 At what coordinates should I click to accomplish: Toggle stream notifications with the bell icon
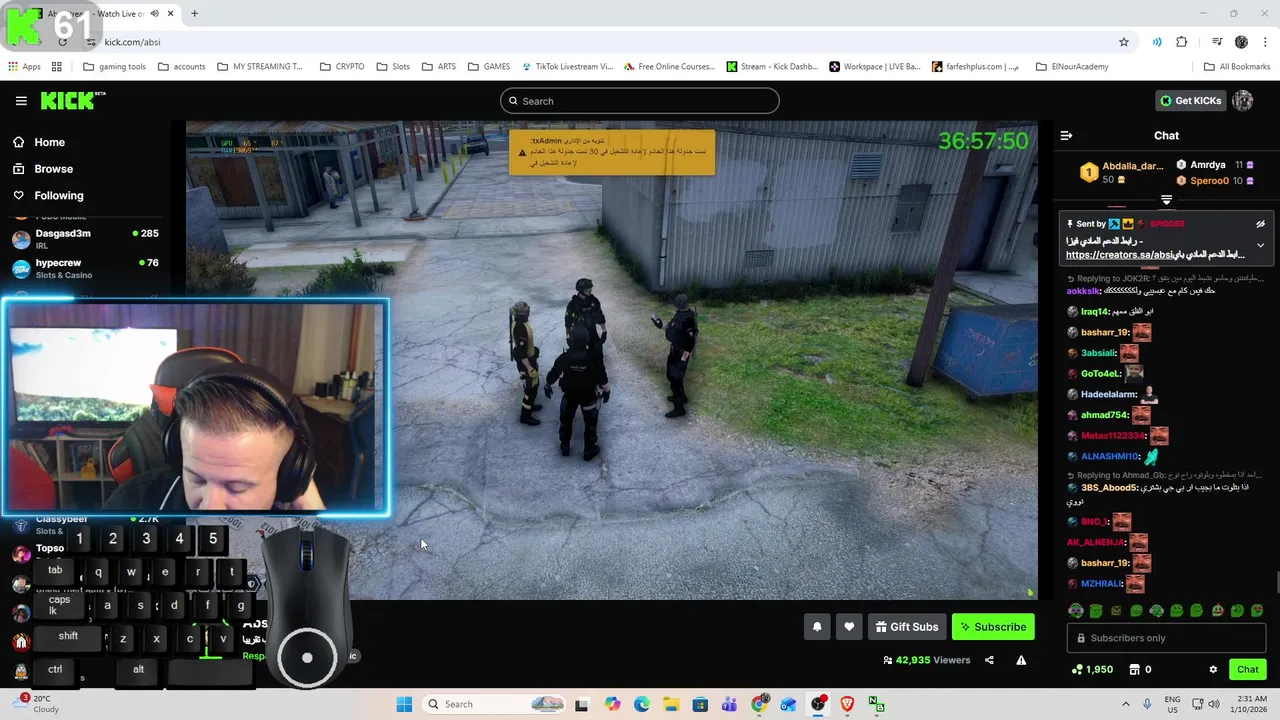pos(817,627)
